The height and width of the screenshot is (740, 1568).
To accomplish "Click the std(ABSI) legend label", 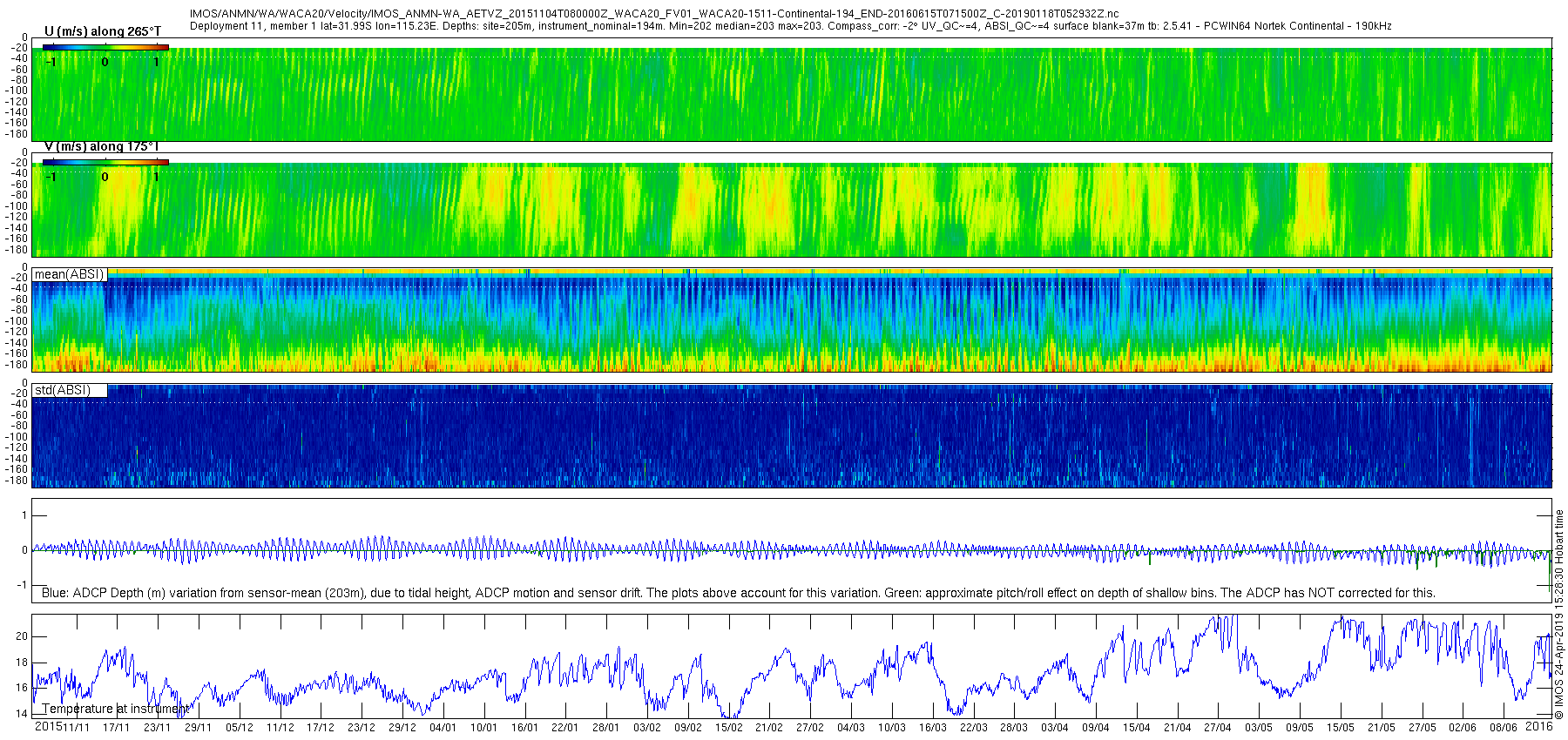I will pyautogui.click(x=63, y=390).
